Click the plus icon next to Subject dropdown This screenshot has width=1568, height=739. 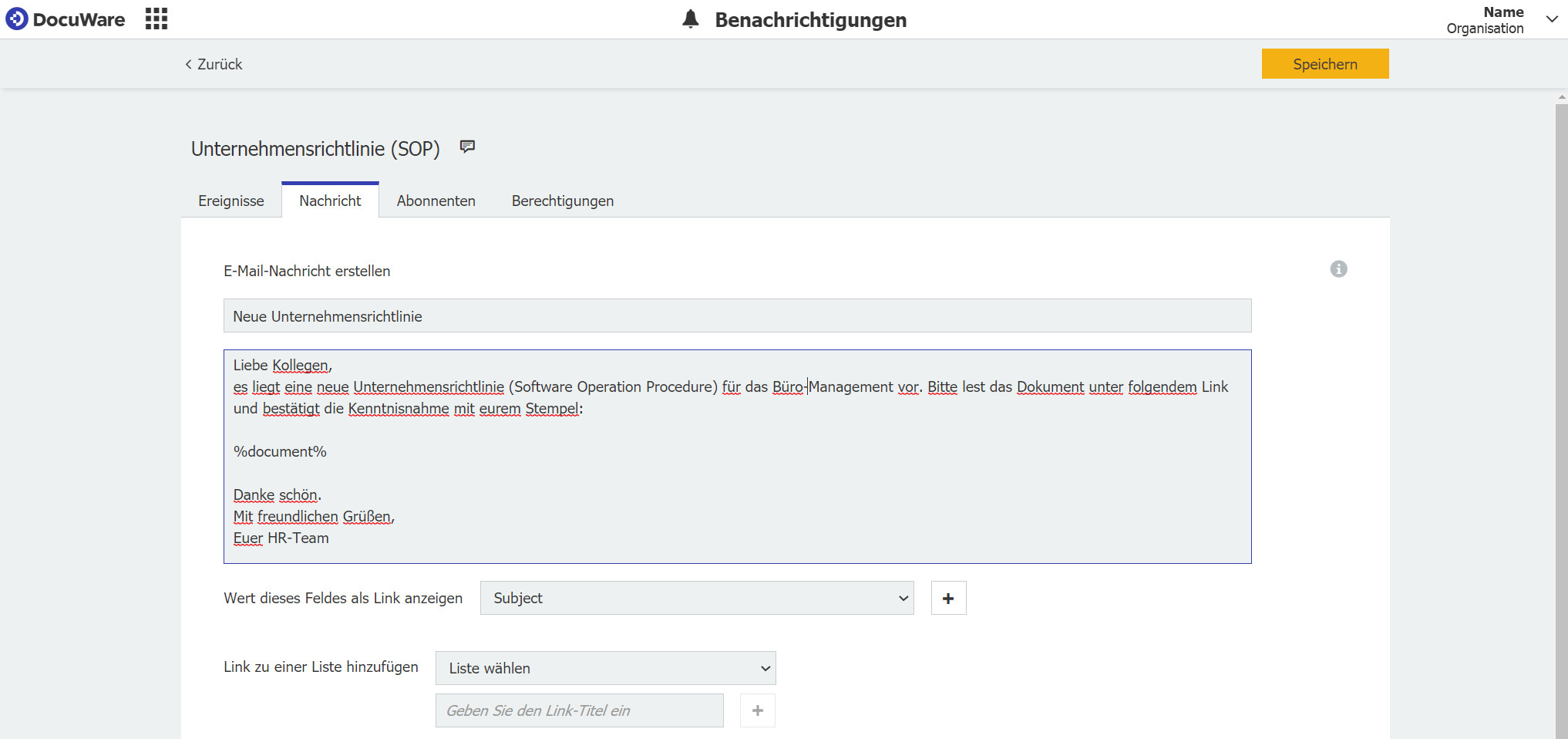pyautogui.click(x=948, y=598)
